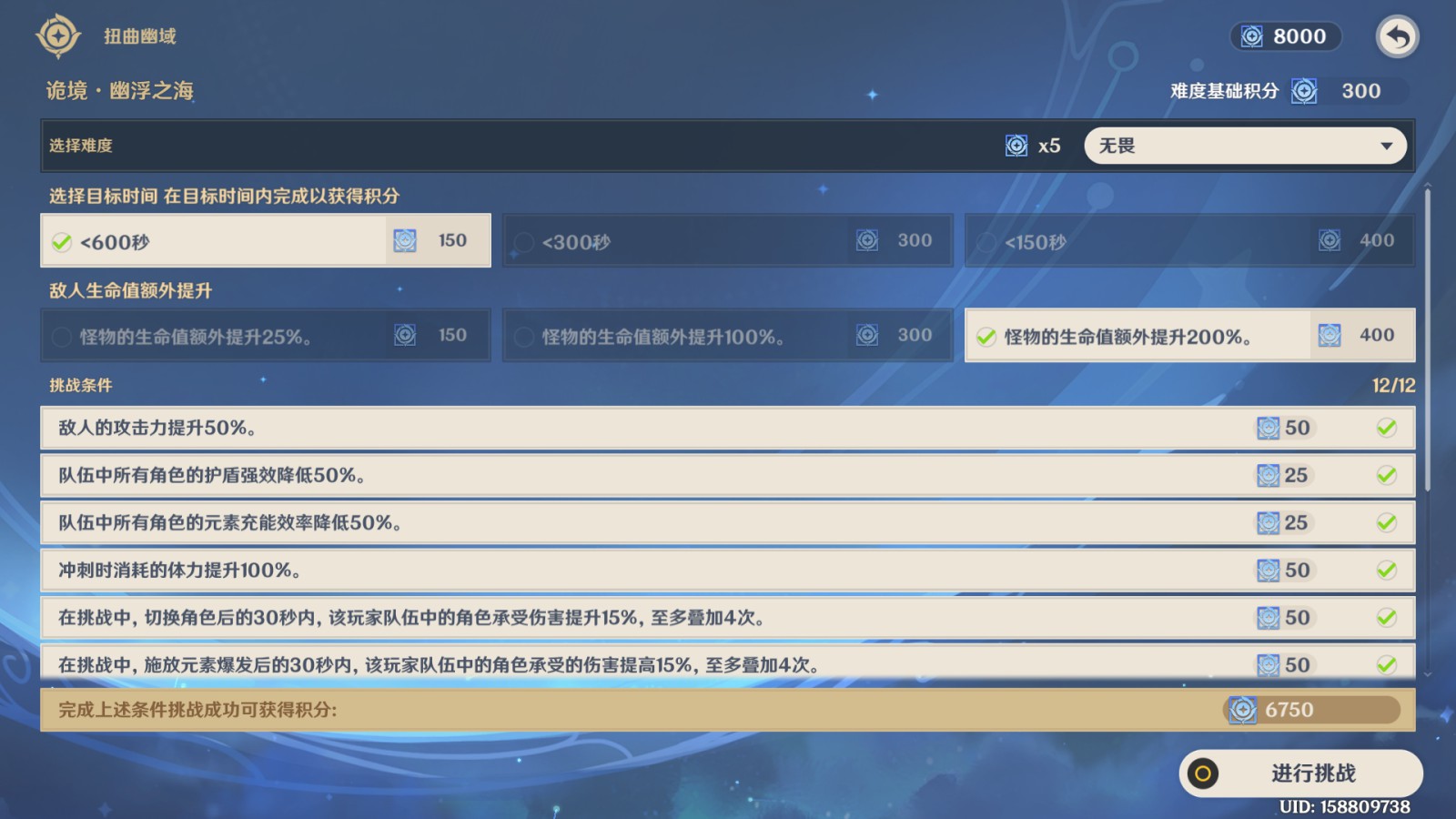Toggle the 冲刺时消耗的体力提升100% condition checkmark

[1386, 570]
